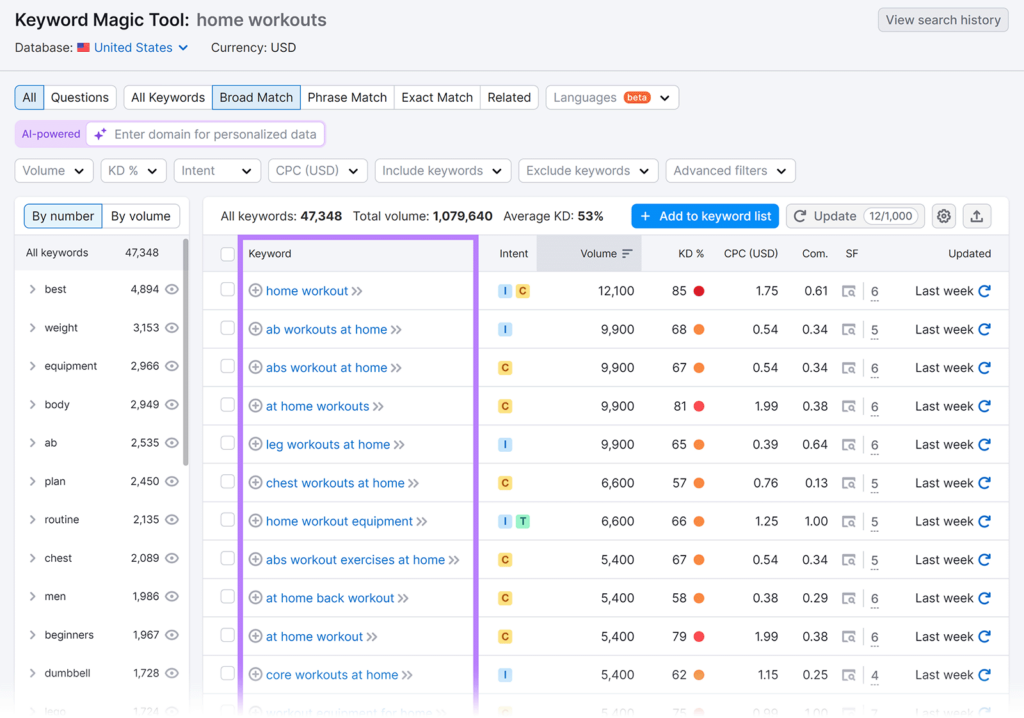Viewport: 1024px width, 718px height.
Task: Open the Exclude keywords dropdown
Action: [x=588, y=171]
